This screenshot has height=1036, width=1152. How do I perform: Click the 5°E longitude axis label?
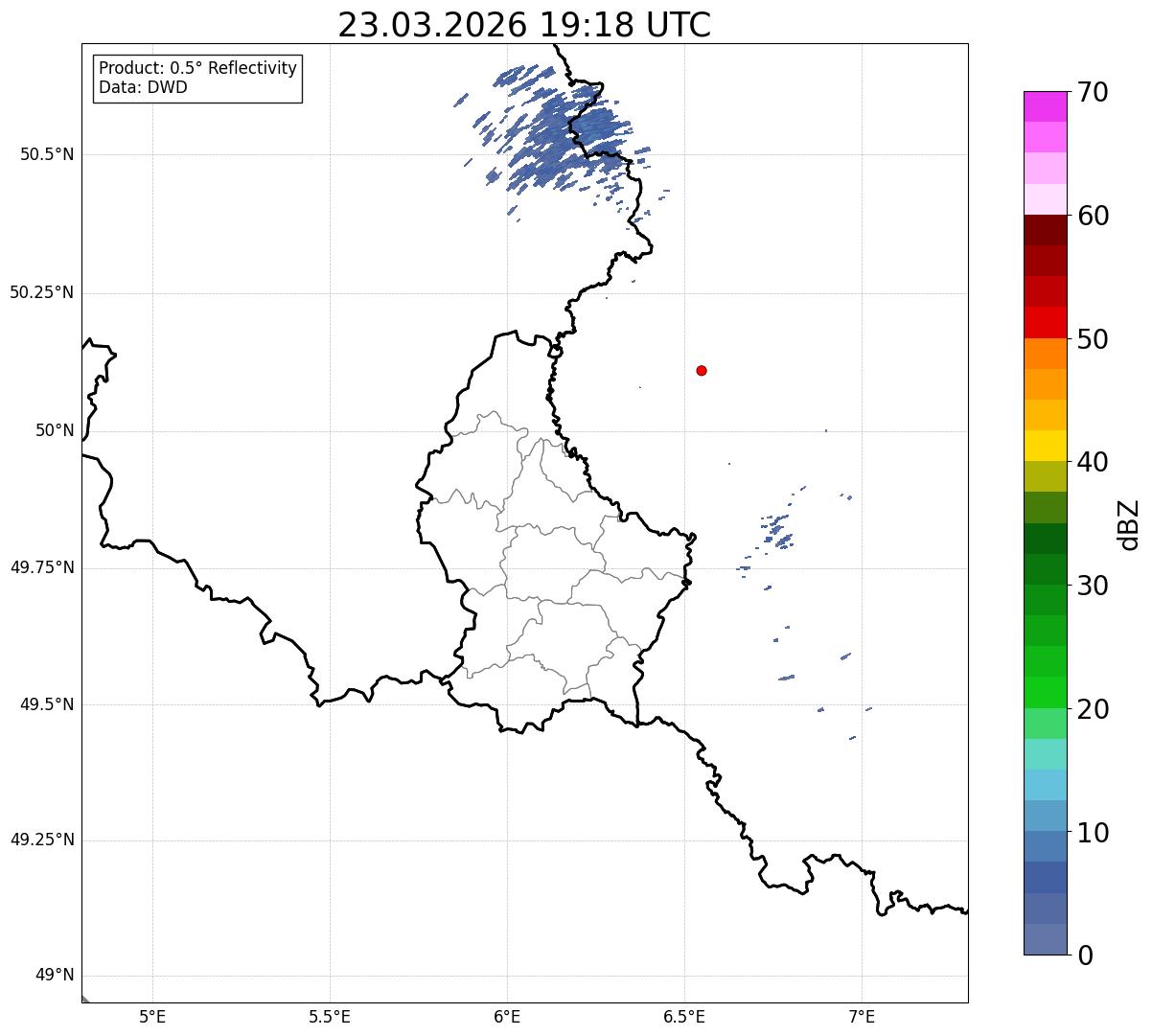pyautogui.click(x=152, y=1016)
